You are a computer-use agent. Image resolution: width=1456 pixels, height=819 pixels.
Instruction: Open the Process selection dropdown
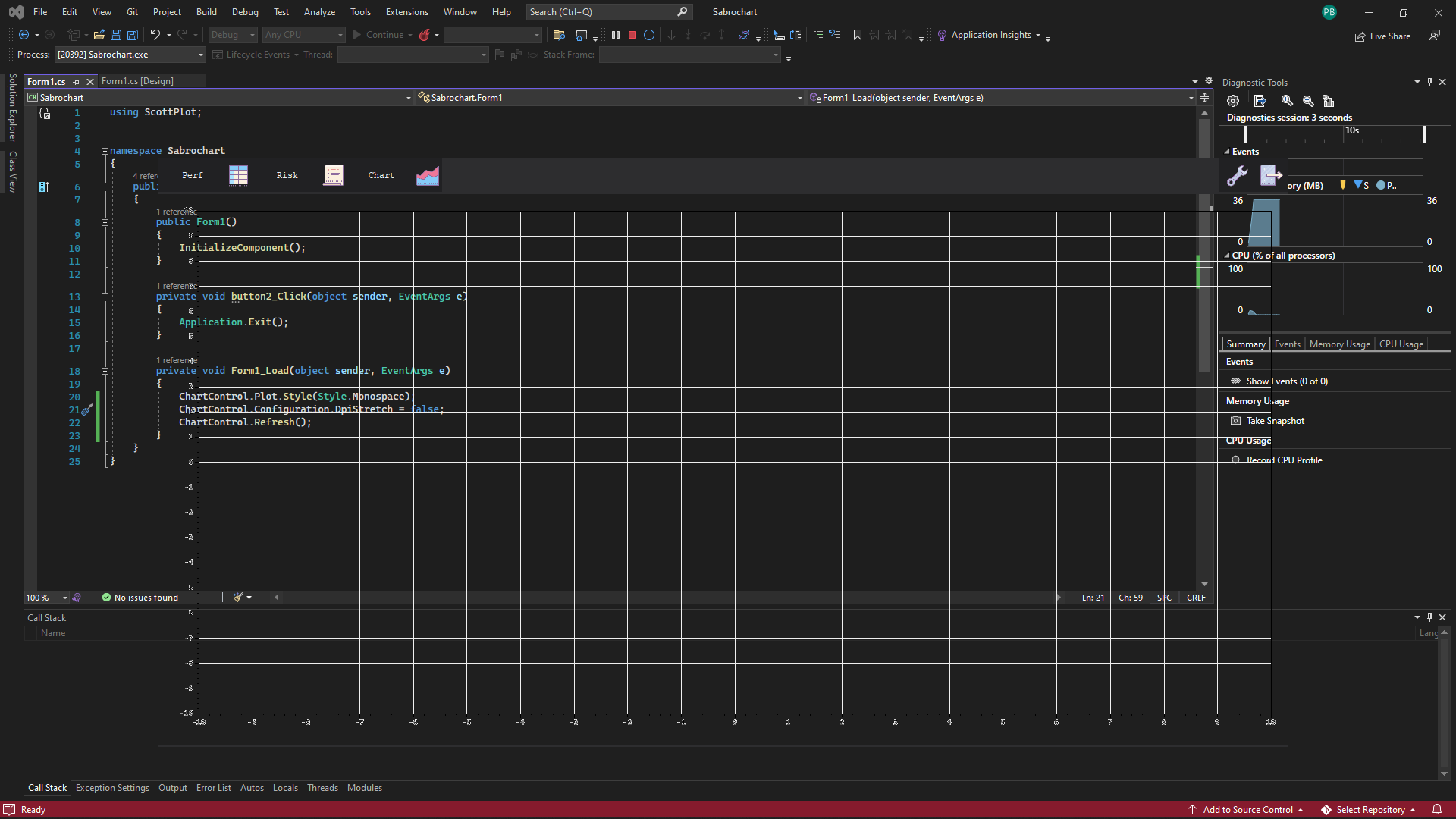[x=201, y=55]
